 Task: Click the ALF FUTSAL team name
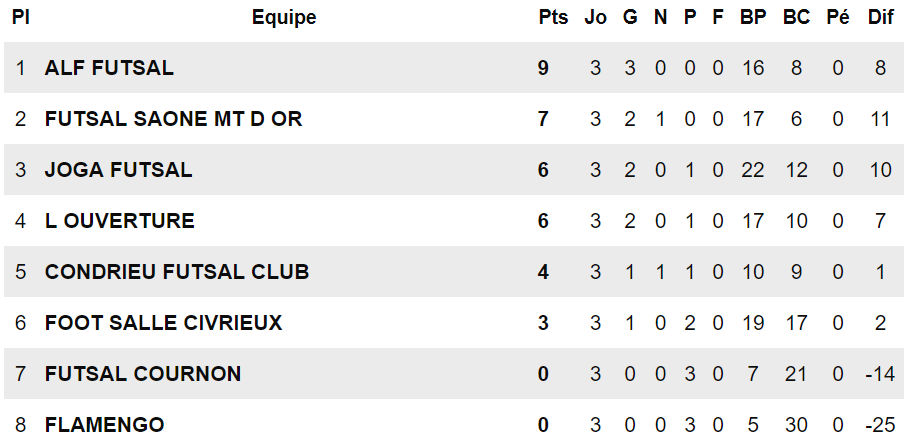(x=109, y=68)
